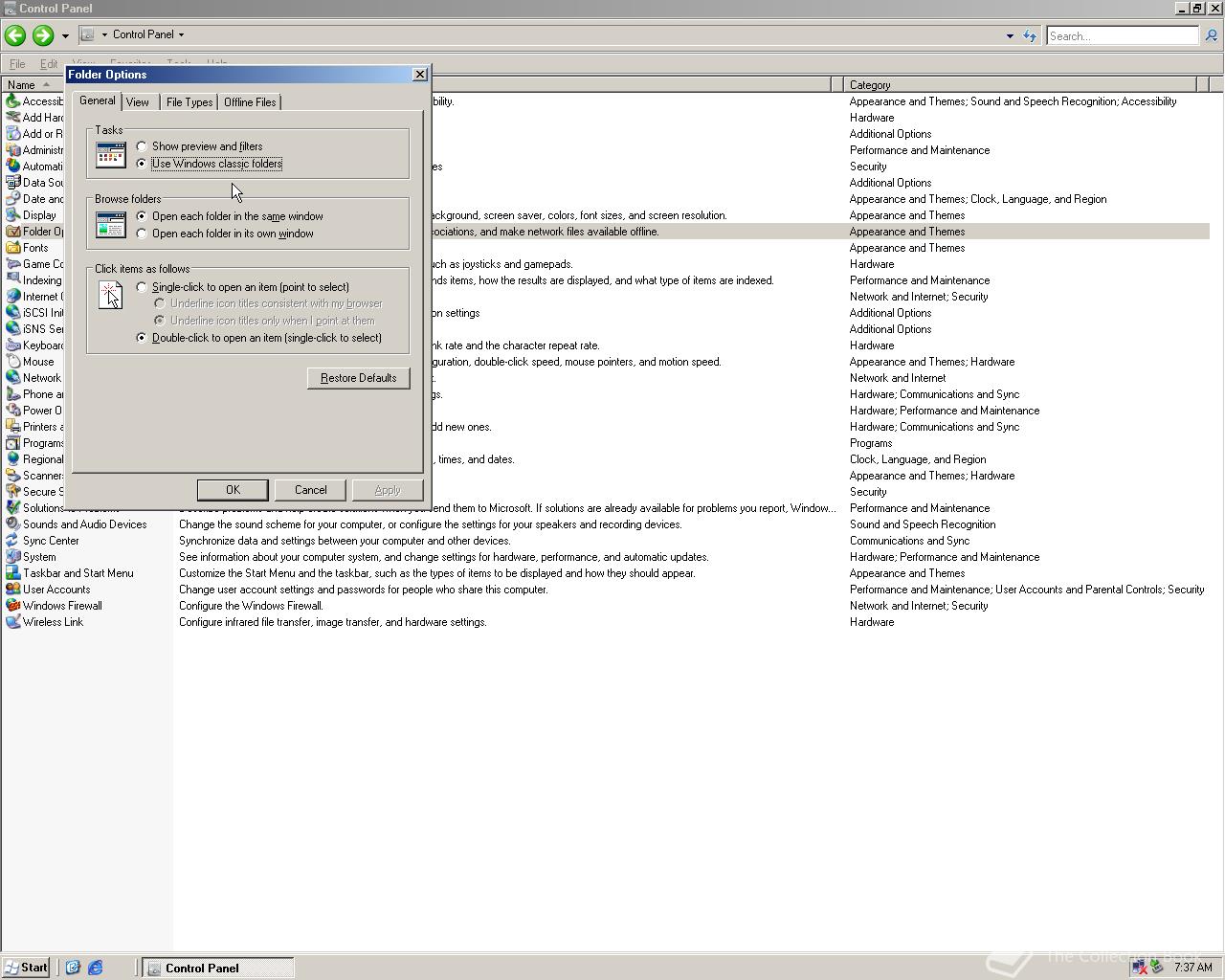Go forward with the green Forward arrow
The width and height of the screenshot is (1225, 980).
(x=42, y=35)
